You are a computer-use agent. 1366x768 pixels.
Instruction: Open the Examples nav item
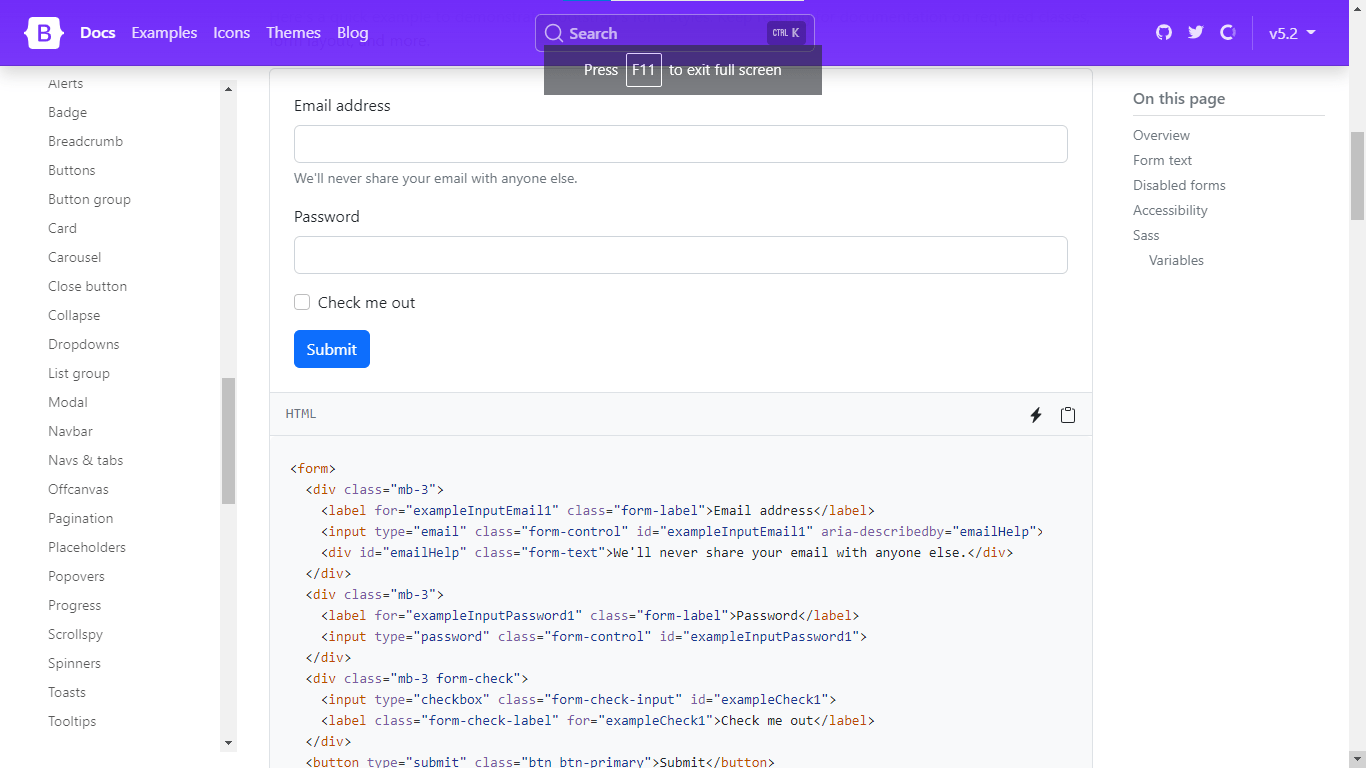pyautogui.click(x=164, y=33)
